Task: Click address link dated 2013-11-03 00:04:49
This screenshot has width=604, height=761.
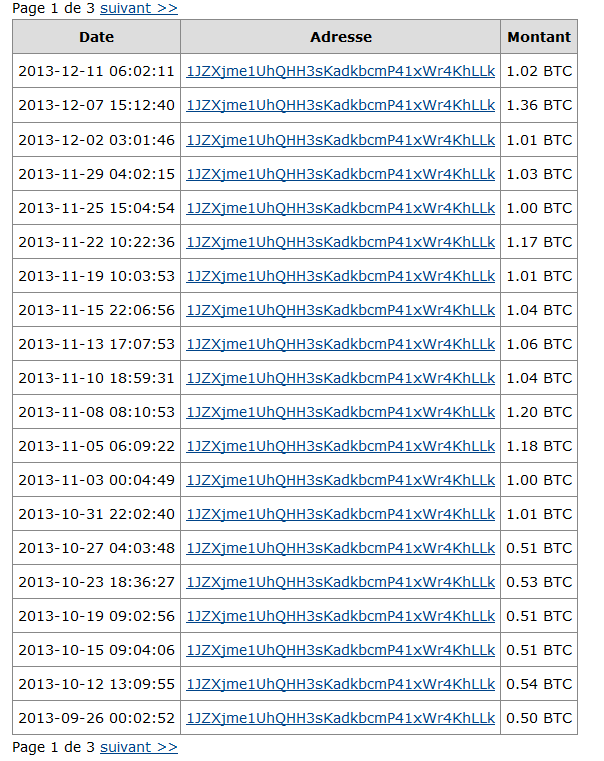Action: coord(341,480)
